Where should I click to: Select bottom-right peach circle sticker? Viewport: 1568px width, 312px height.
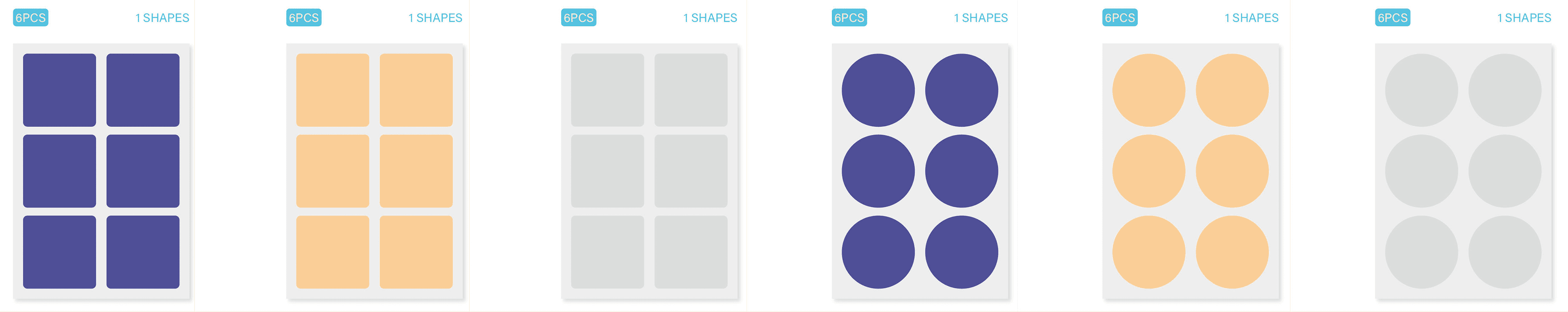1233,252
